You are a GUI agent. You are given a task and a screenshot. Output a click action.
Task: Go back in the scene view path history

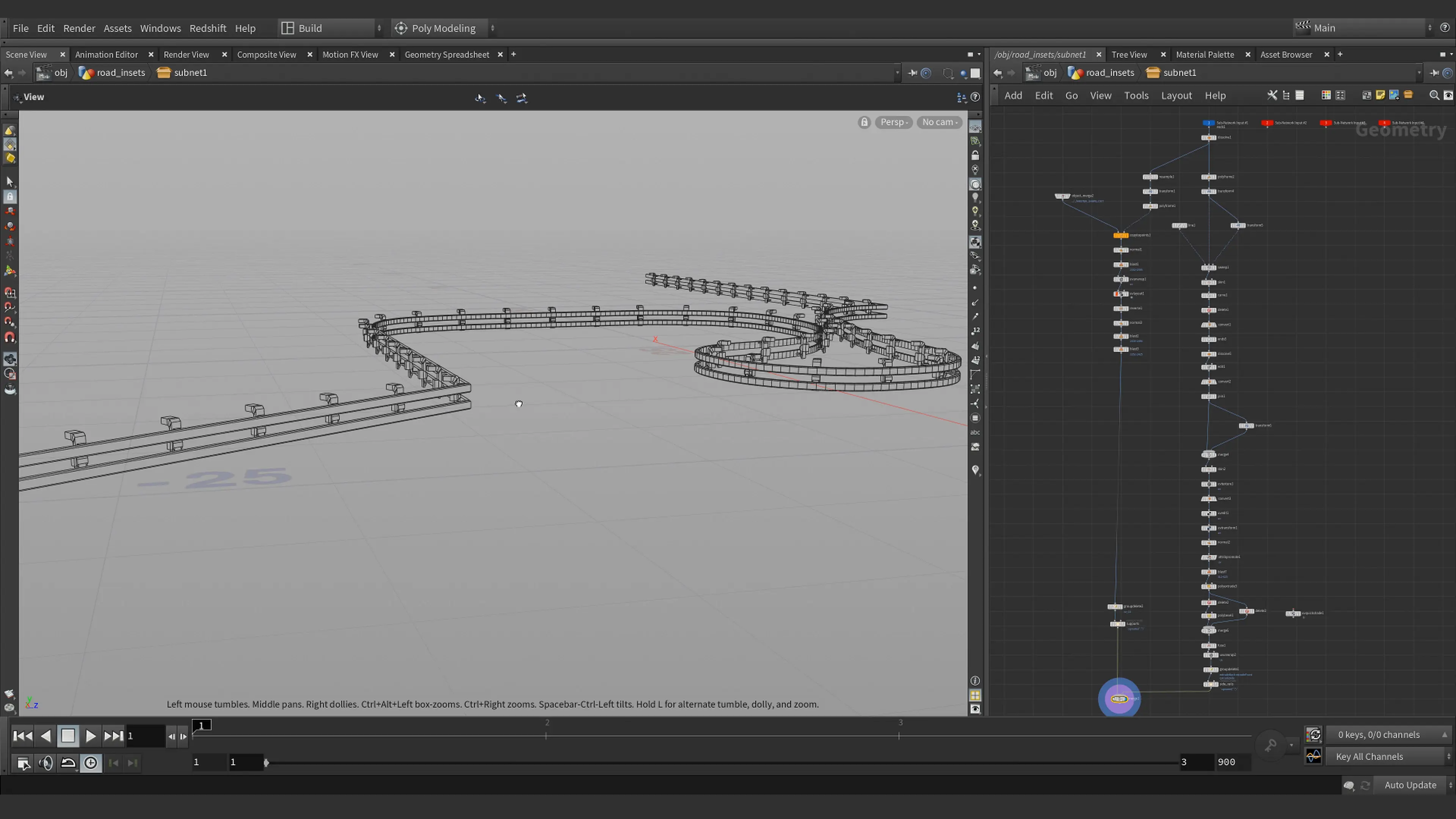tap(8, 72)
